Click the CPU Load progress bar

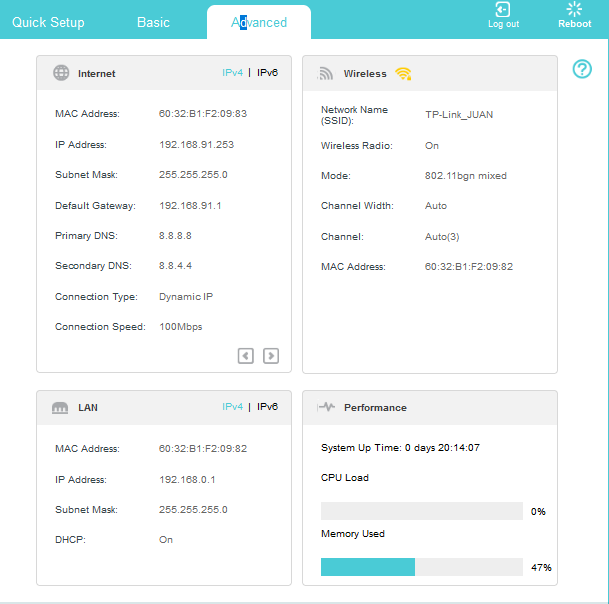point(421,511)
